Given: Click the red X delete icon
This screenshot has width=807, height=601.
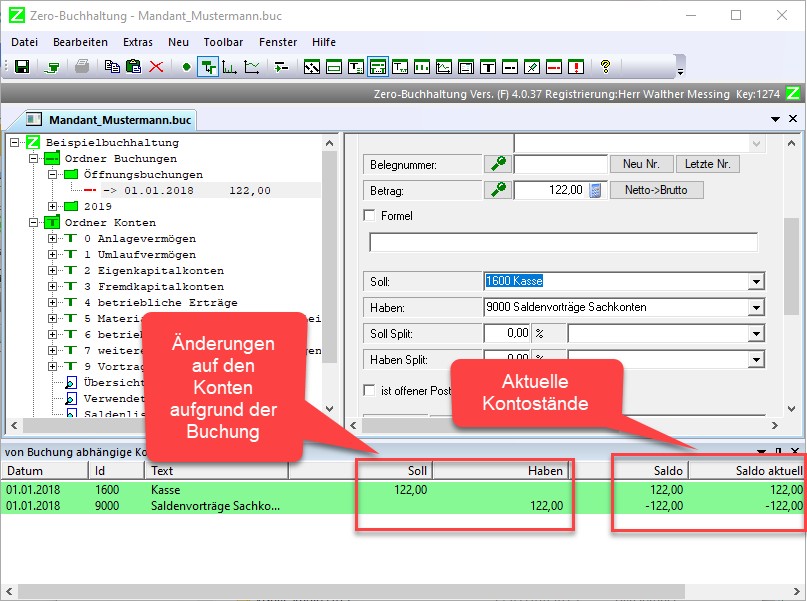Looking at the screenshot, I should pos(156,67).
